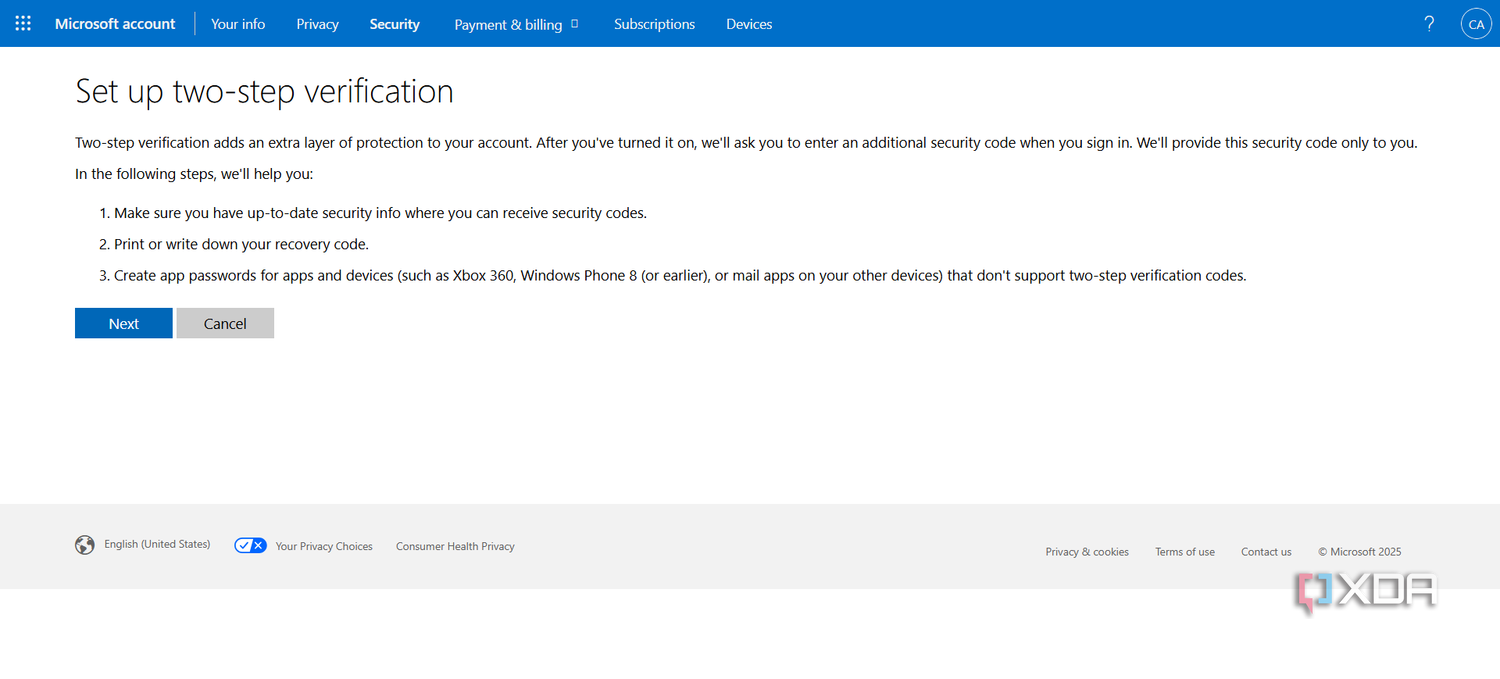
Task: Open the app launcher grid icon
Action: [23, 23]
